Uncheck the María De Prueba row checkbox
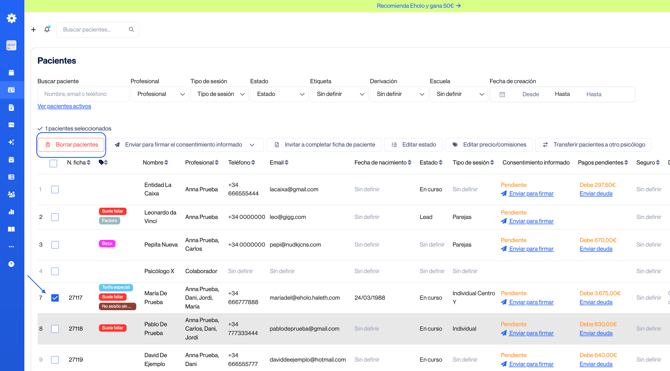 pyautogui.click(x=55, y=298)
